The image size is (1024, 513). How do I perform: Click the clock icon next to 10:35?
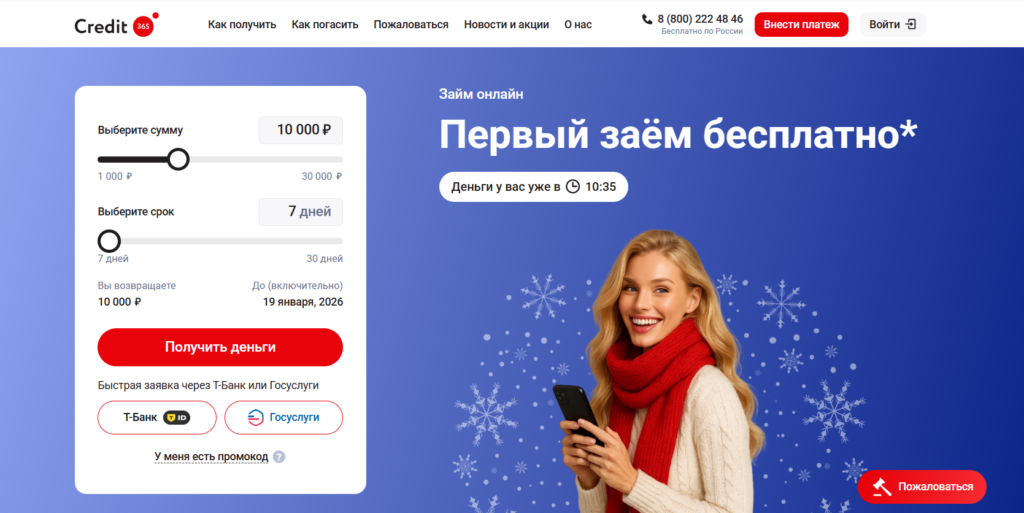(573, 187)
